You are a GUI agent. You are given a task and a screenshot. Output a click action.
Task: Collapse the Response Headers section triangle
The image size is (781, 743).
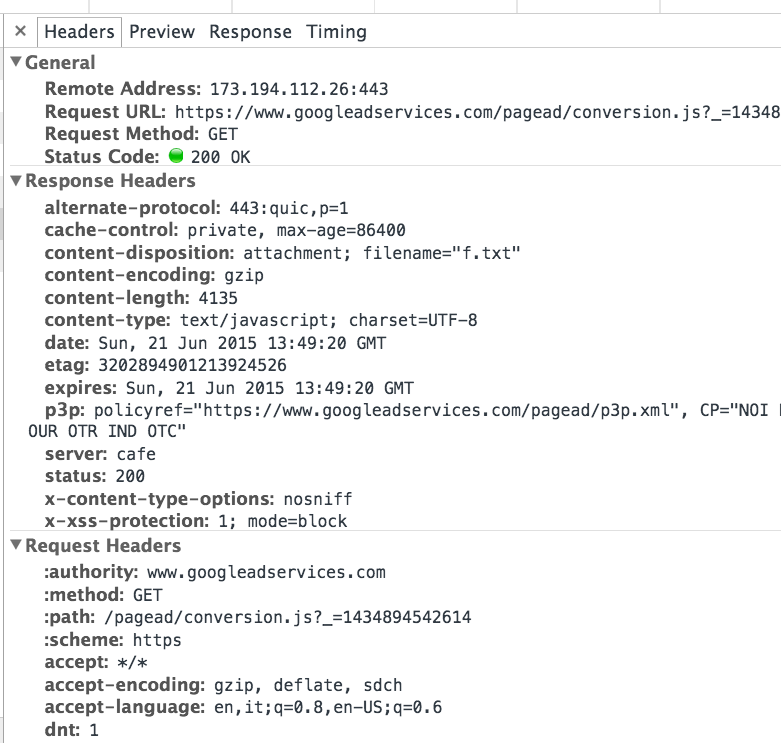(16, 180)
